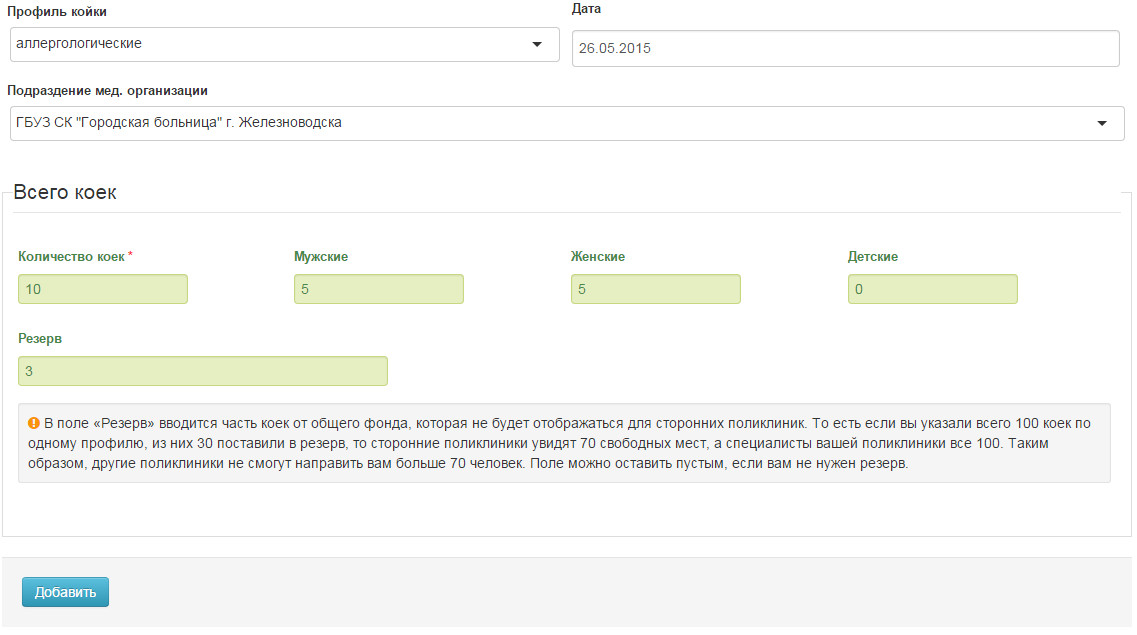Click the Дата label
Viewport: 1137px width, 635px height.
(587, 9)
